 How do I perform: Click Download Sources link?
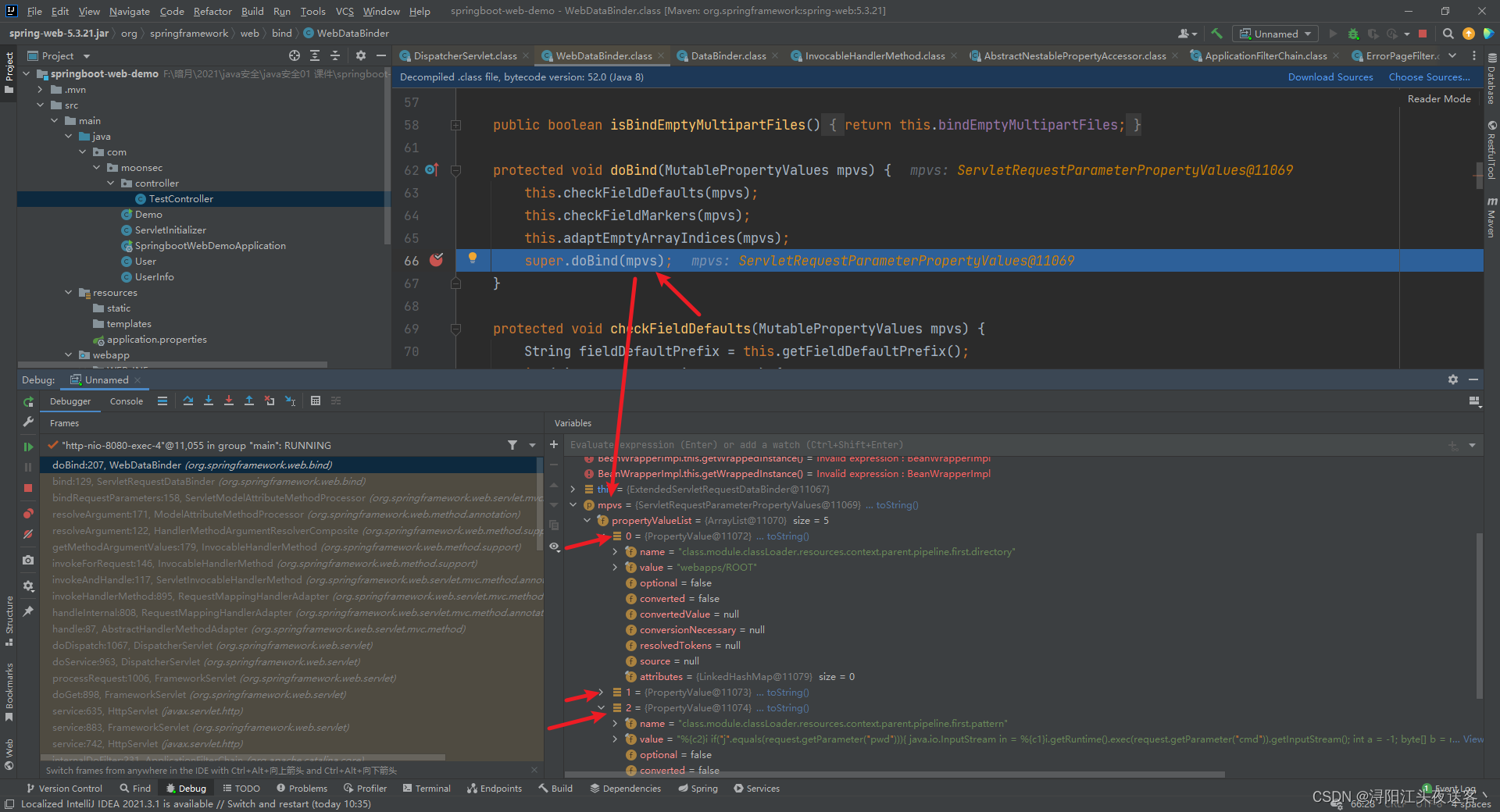1330,77
